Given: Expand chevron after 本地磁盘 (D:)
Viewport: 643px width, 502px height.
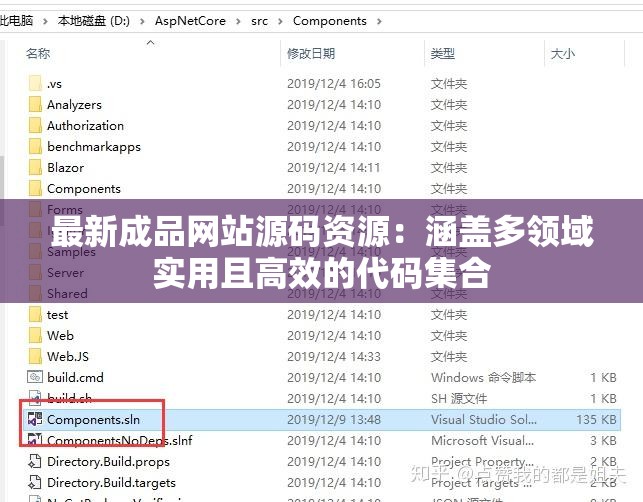Looking at the screenshot, I should point(142,21).
